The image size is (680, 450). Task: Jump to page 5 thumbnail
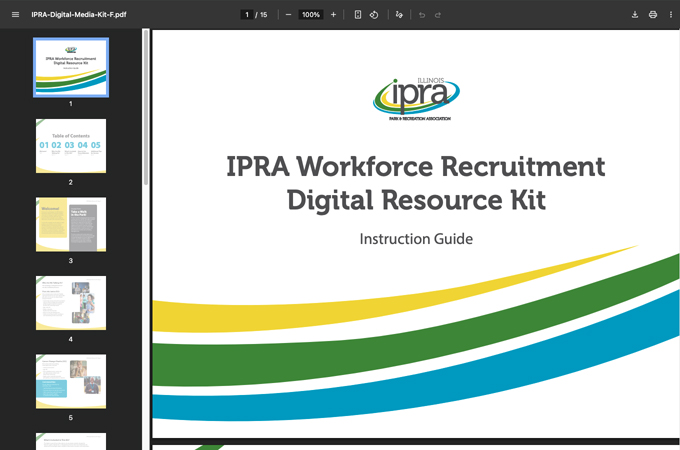point(71,381)
